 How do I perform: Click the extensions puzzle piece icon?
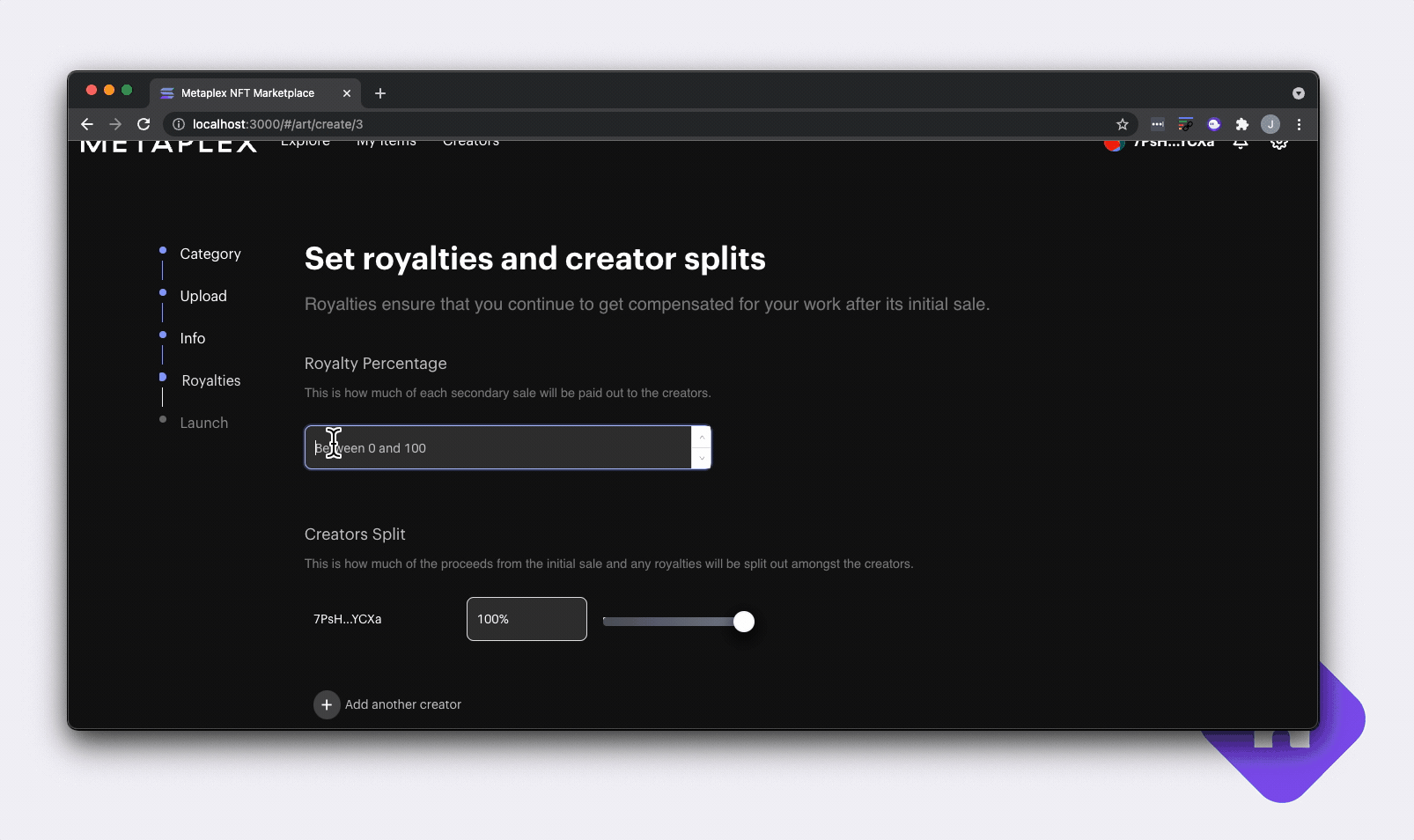pos(1242,124)
